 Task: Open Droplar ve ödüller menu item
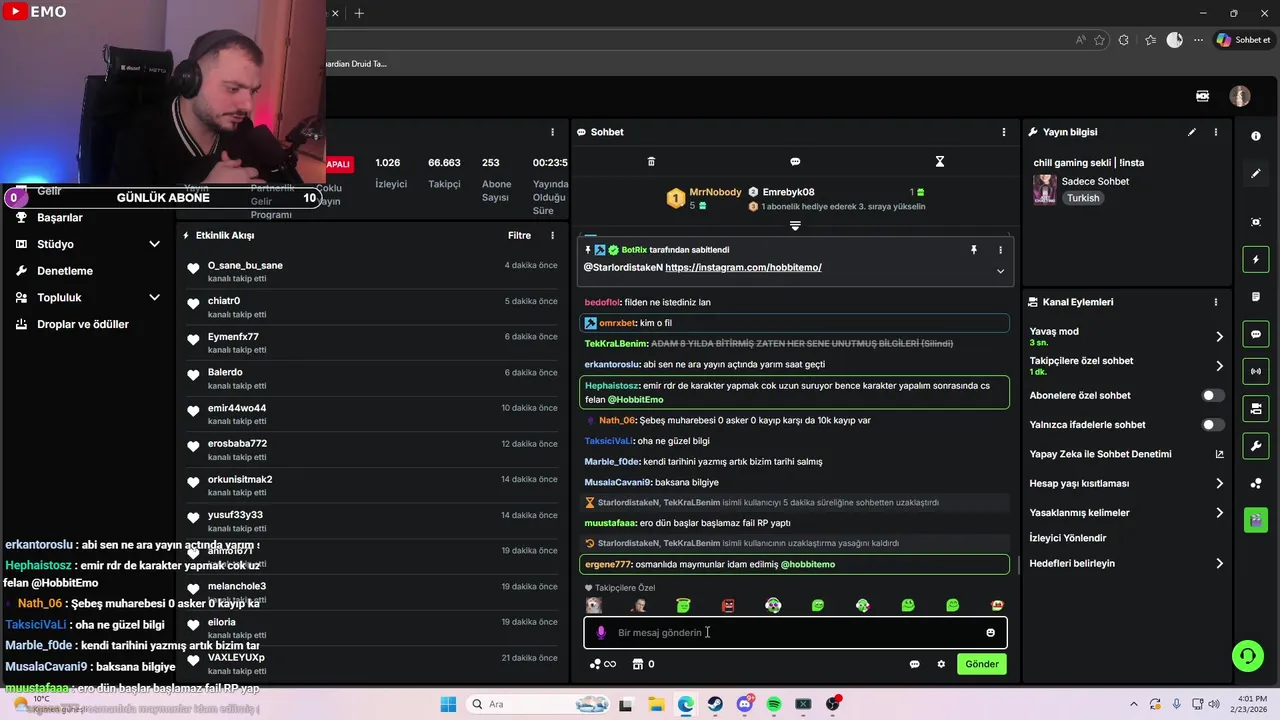83,325
